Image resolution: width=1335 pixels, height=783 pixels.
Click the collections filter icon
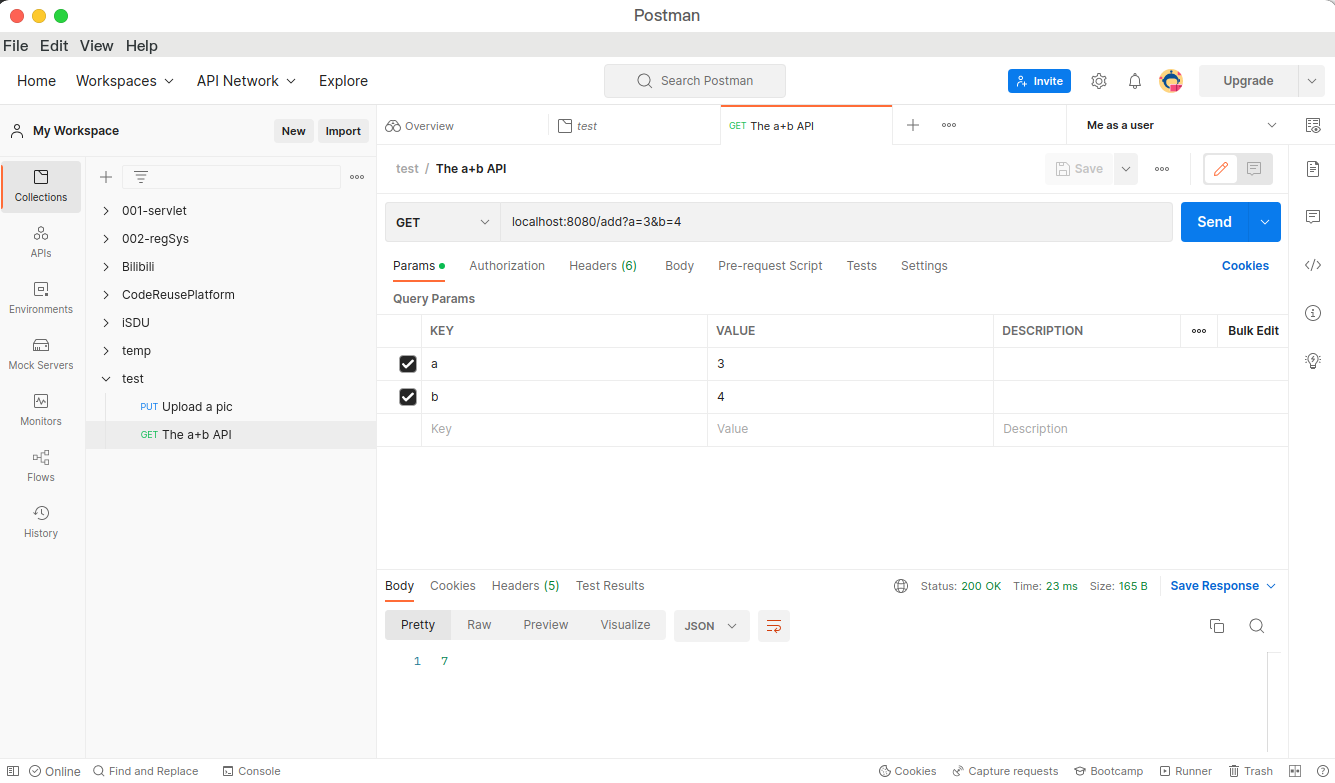coord(141,177)
